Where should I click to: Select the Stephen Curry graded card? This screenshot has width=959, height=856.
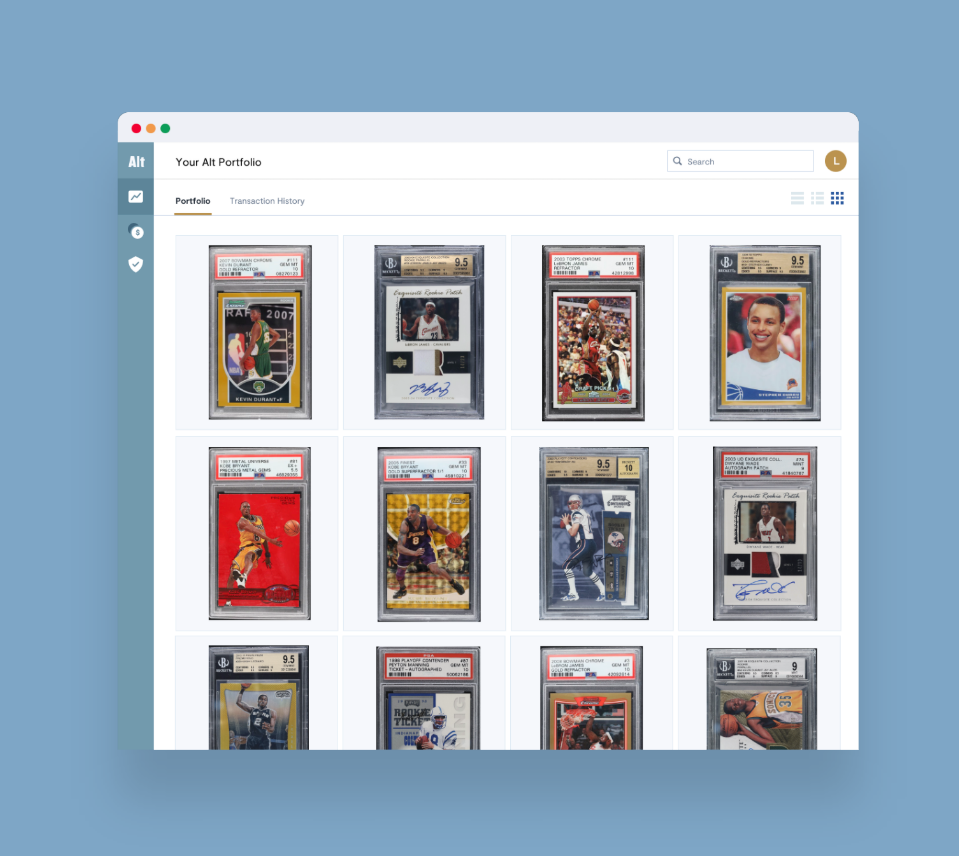click(762, 332)
